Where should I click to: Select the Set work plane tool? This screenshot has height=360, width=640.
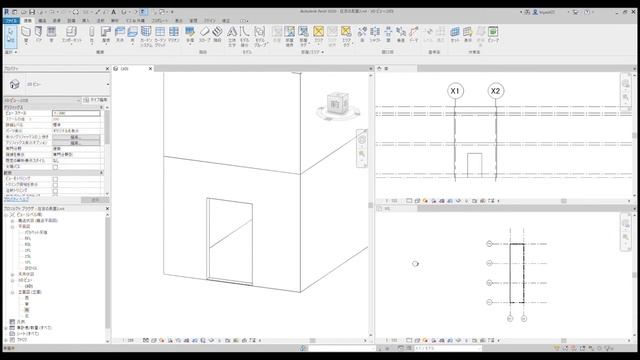[455, 33]
